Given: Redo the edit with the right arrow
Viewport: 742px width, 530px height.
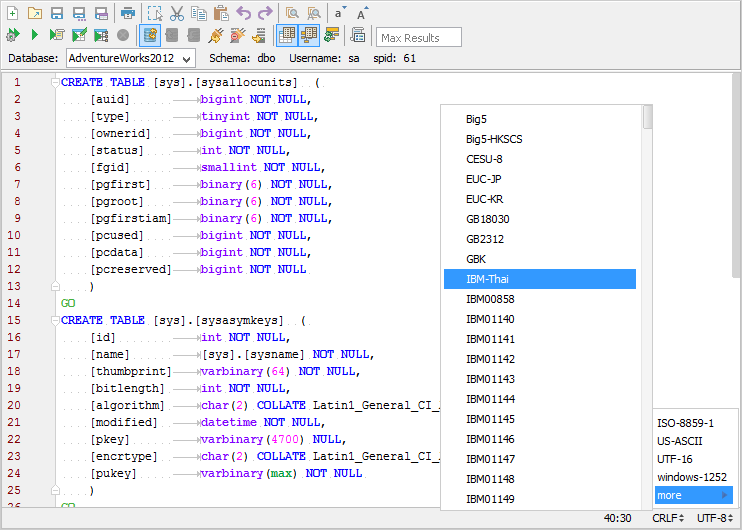Looking at the screenshot, I should pyautogui.click(x=265, y=13).
